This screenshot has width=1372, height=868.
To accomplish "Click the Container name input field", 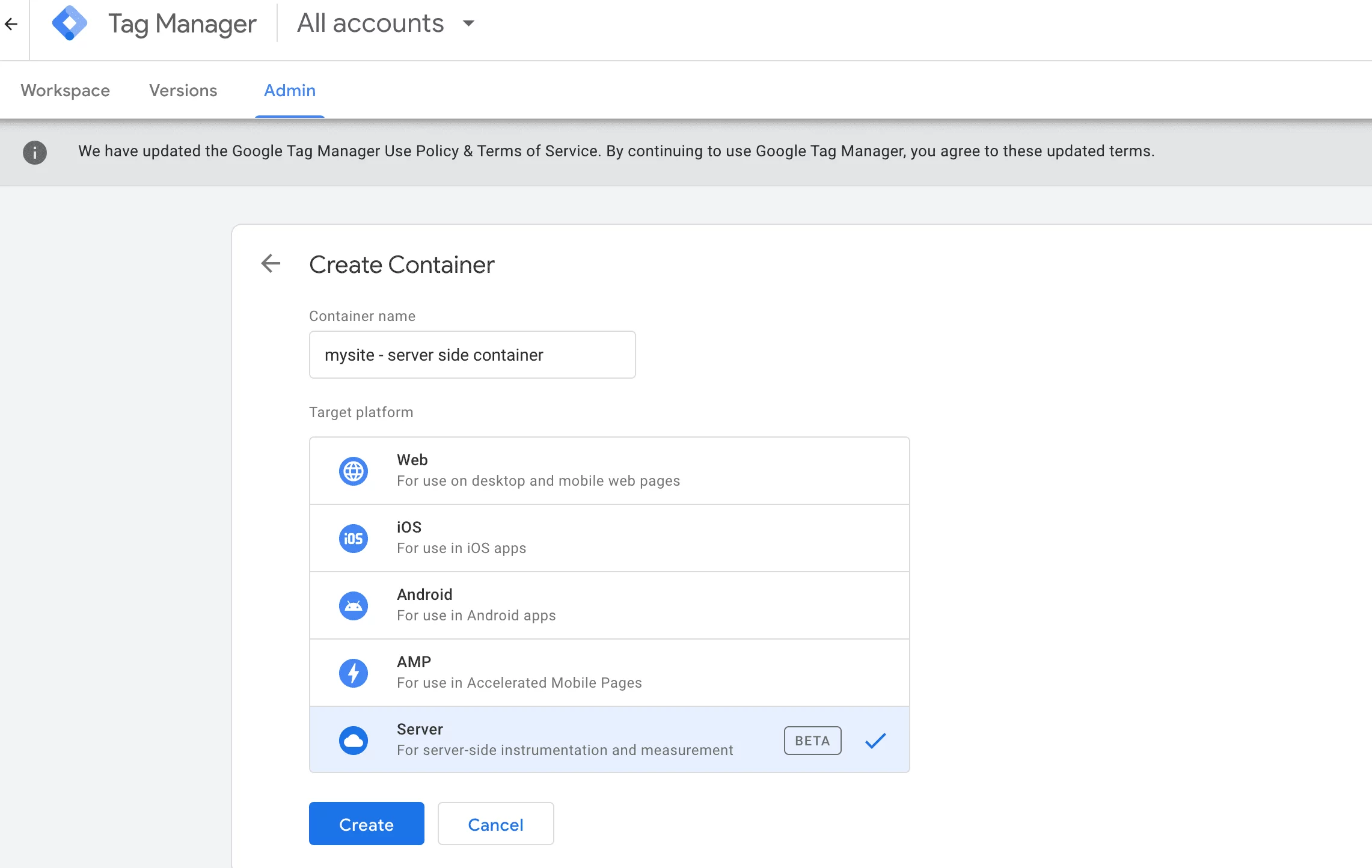I will point(473,355).
